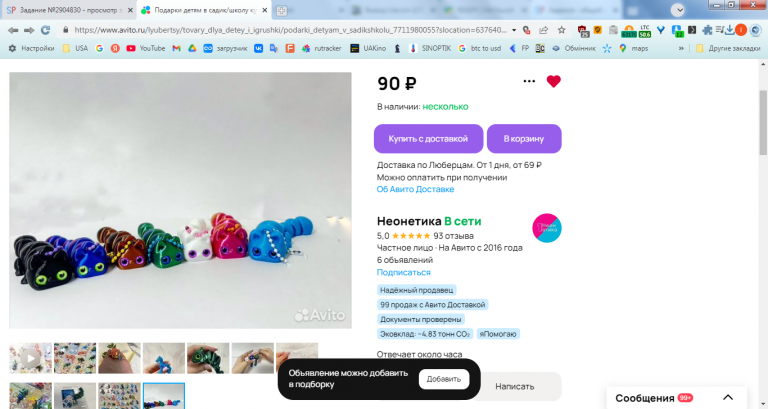
Task: Bookmark this page with star icon
Action: pos(561,30)
